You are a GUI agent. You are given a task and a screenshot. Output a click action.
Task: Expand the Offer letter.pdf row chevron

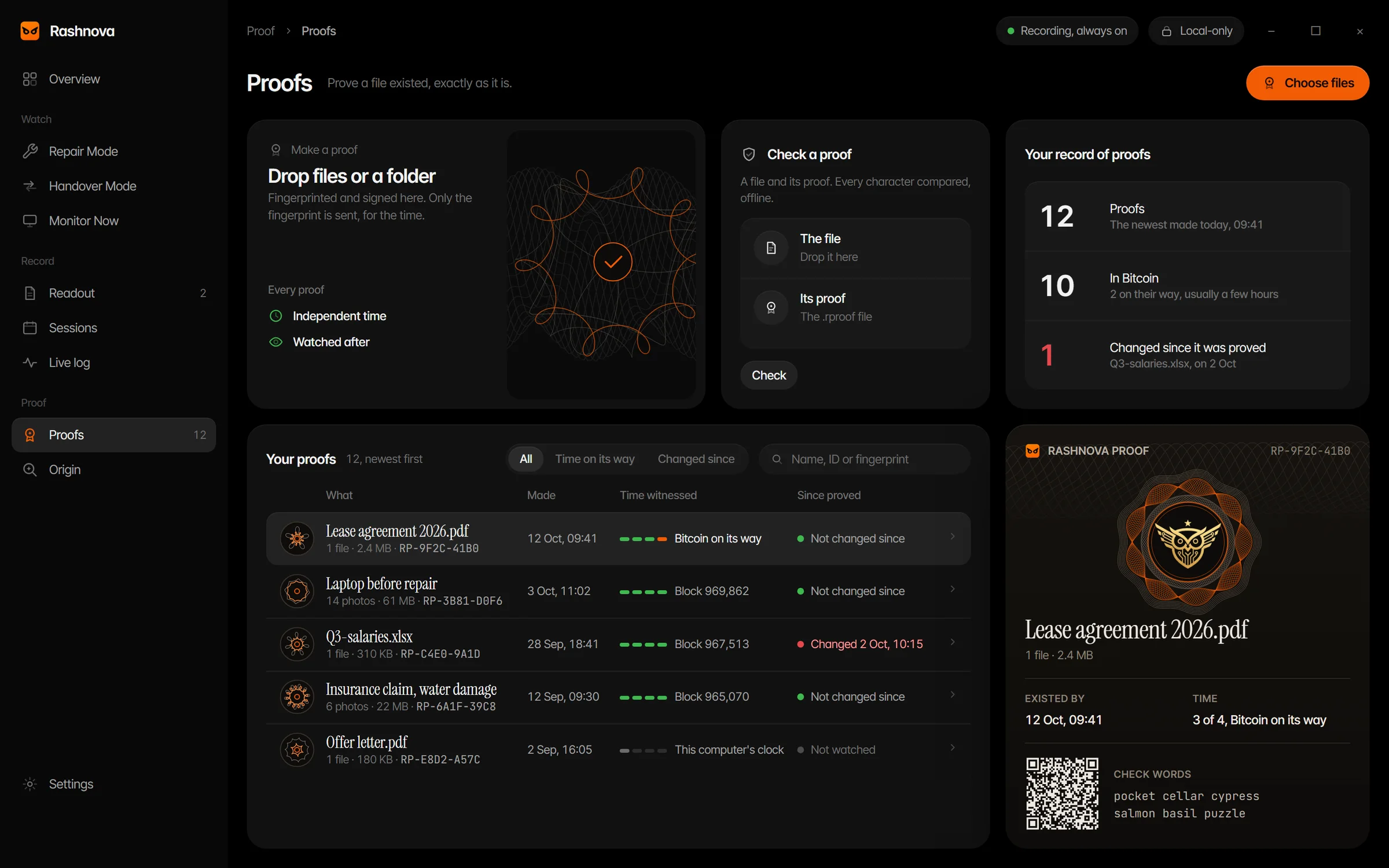click(952, 748)
